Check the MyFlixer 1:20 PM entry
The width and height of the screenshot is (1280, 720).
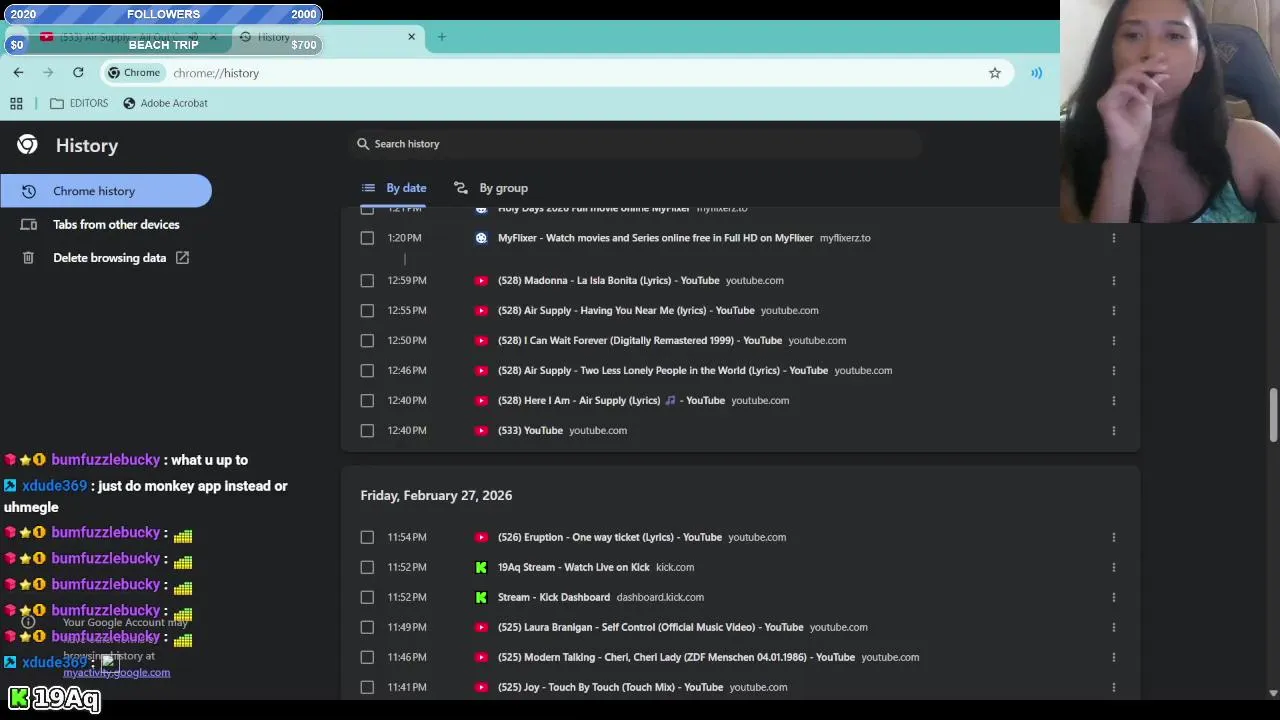367,238
